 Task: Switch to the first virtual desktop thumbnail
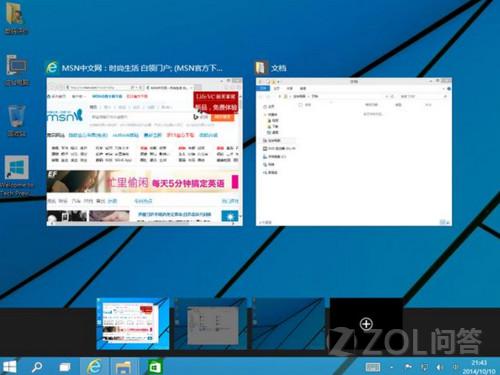[x=133, y=324]
